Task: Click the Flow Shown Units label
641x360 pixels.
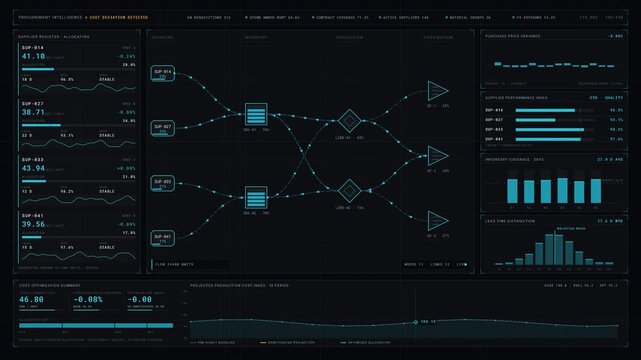Action: point(175,264)
